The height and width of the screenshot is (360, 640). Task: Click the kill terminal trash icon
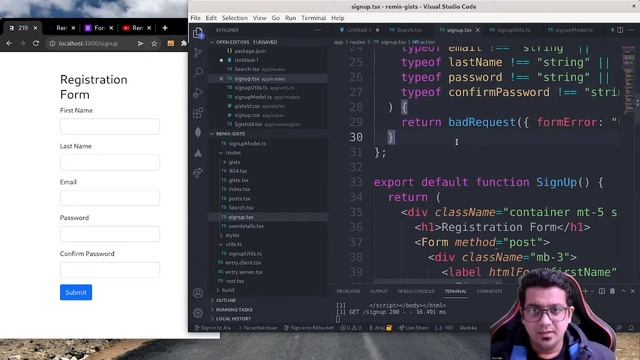[612, 291]
